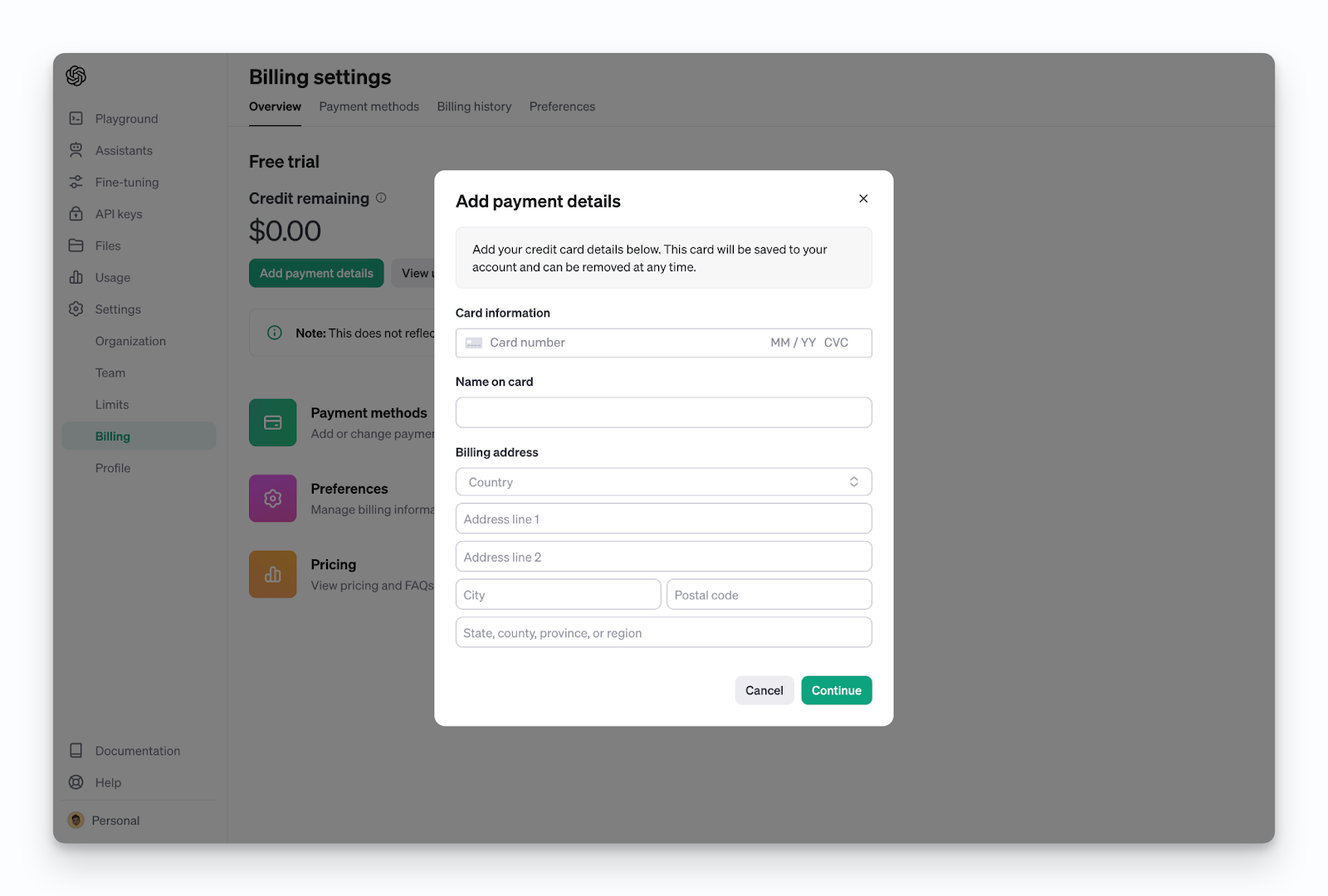Expand the Country dropdown
This screenshot has height=896, width=1328.
click(663, 482)
